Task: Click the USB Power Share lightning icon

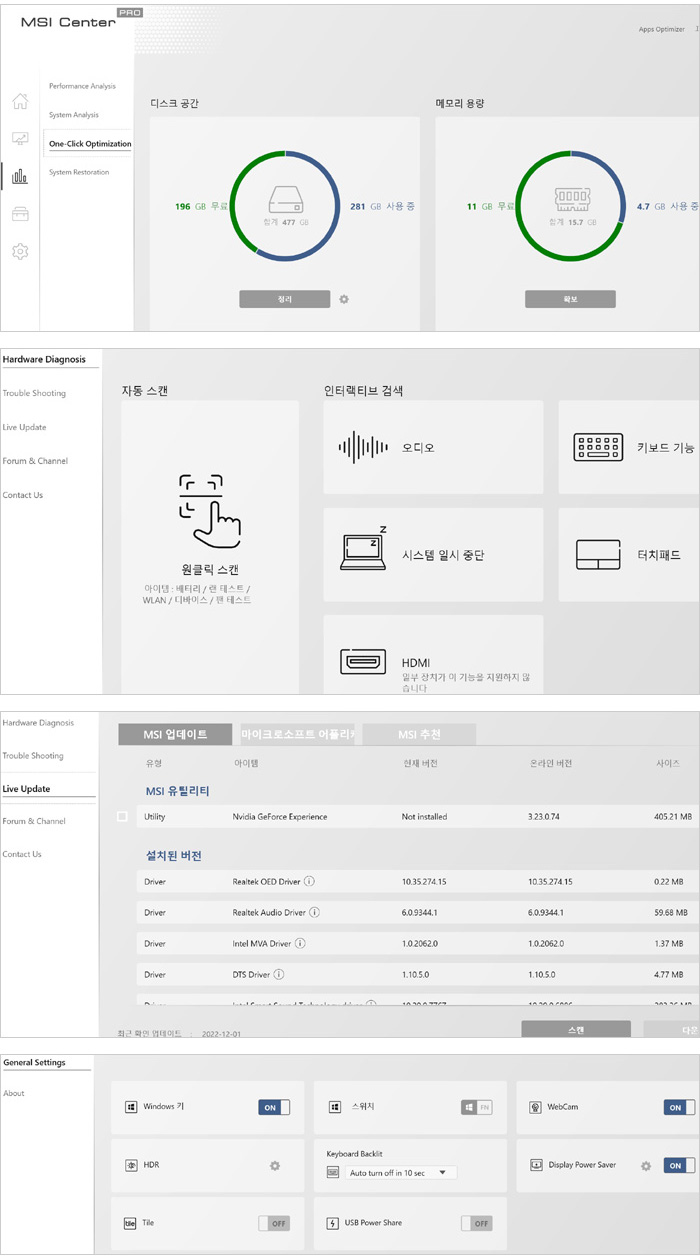Action: [x=333, y=1222]
